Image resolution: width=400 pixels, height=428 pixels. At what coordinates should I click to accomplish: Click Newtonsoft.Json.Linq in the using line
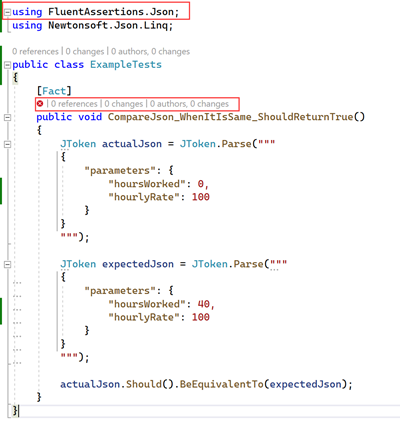pos(108,26)
